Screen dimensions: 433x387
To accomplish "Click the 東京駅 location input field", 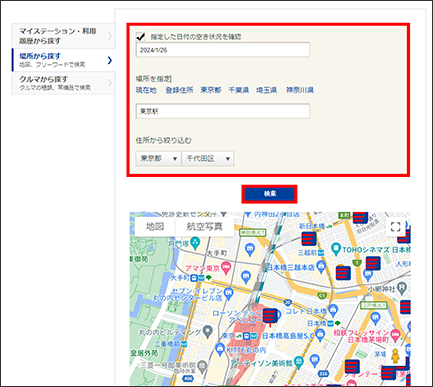I will tap(223, 111).
